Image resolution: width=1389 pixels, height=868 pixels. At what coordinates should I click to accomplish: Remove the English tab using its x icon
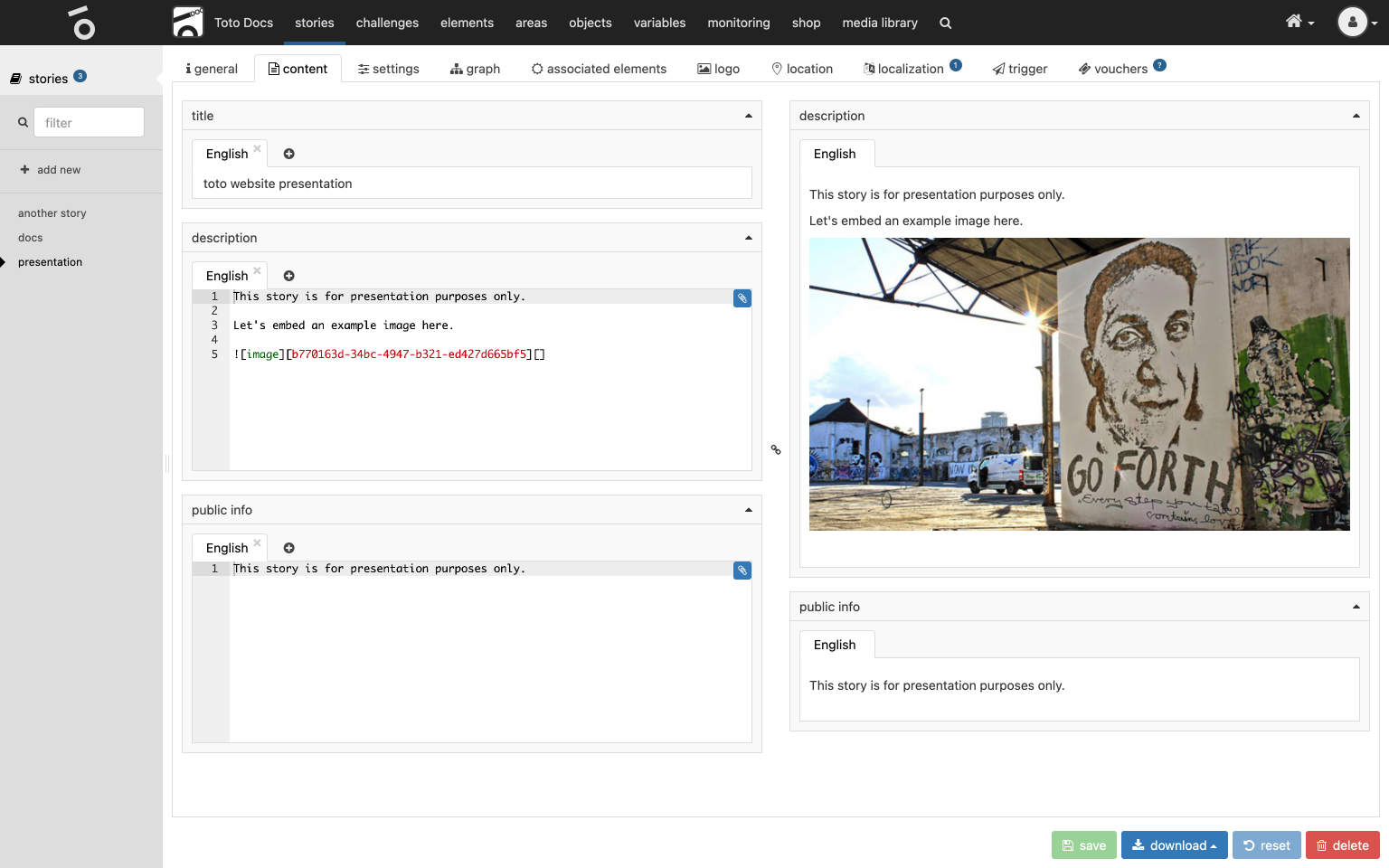256,147
